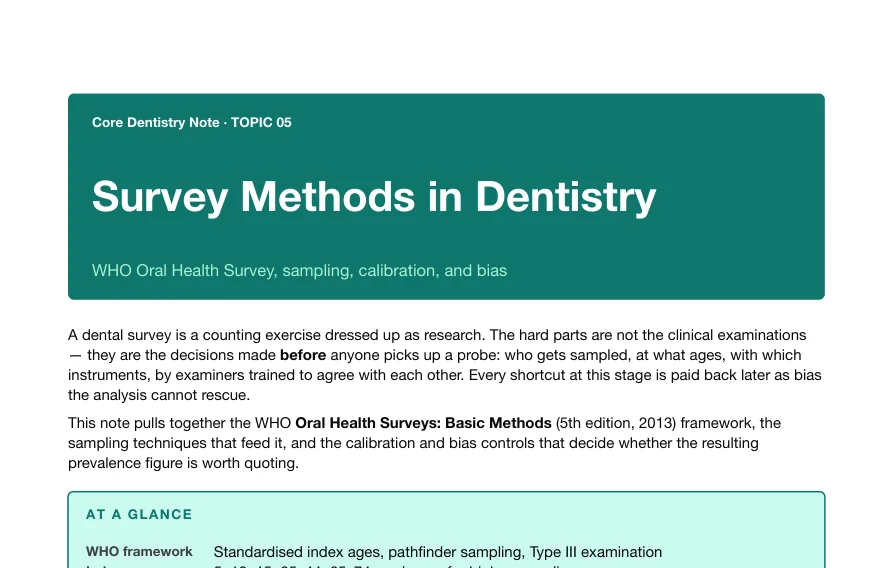Click bold "Oral Health Surveys: Basic Methods" text
This screenshot has width=893, height=568.
423,423
